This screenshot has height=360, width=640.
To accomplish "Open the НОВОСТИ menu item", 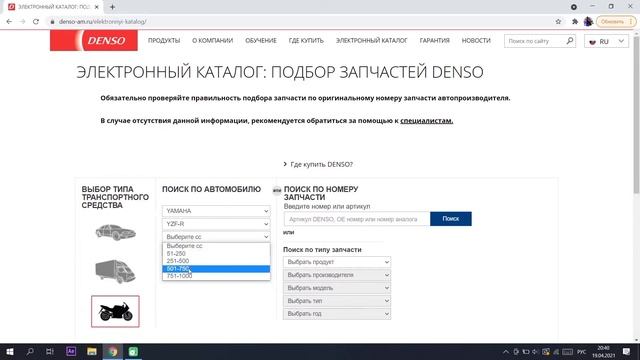I will [x=476, y=40].
